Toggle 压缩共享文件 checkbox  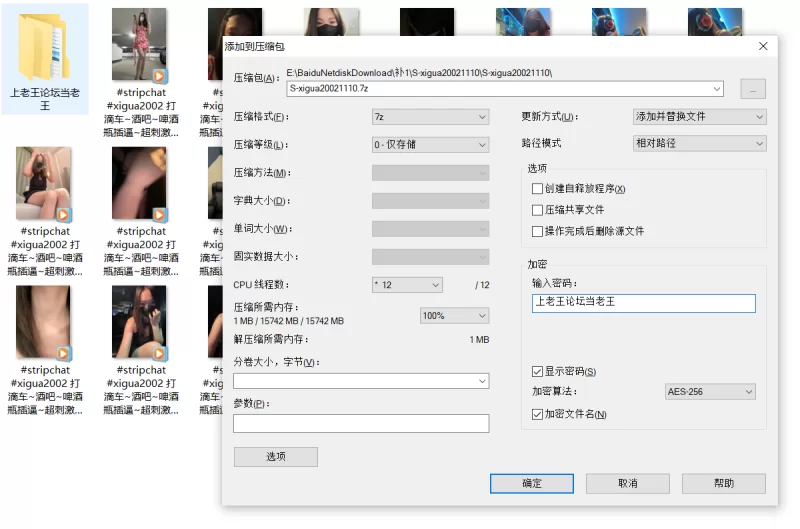coord(538,210)
